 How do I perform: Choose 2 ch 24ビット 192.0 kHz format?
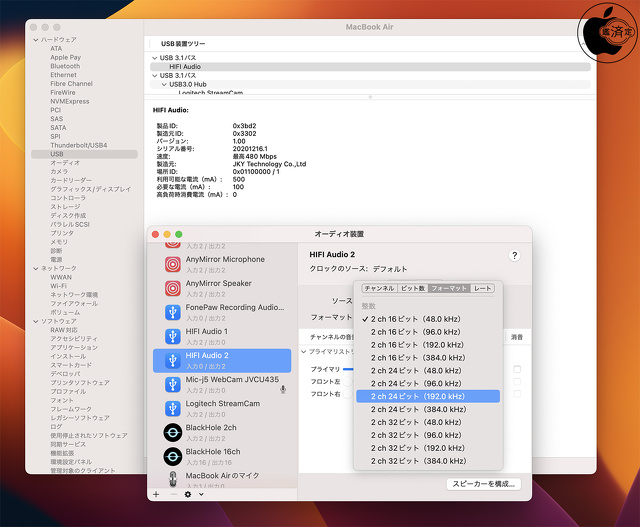coord(428,396)
